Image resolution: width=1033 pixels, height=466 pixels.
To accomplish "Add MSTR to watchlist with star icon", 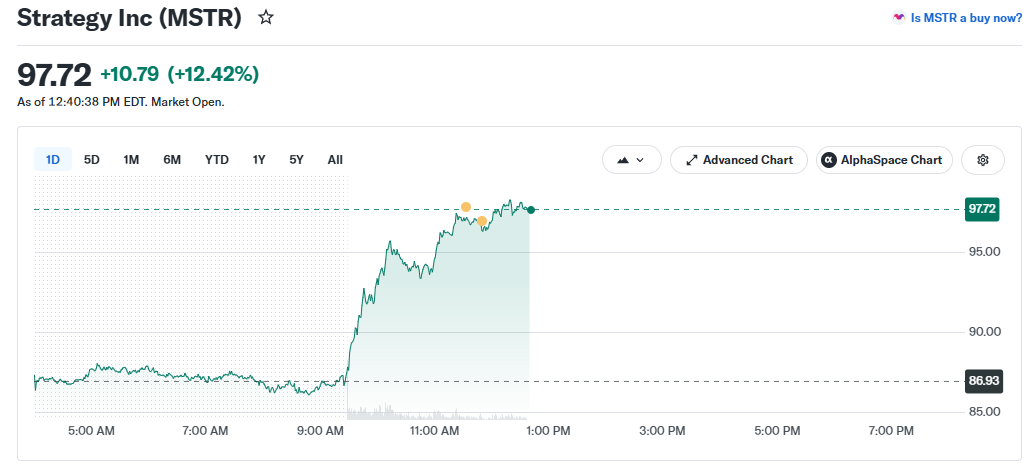I will tap(265, 18).
